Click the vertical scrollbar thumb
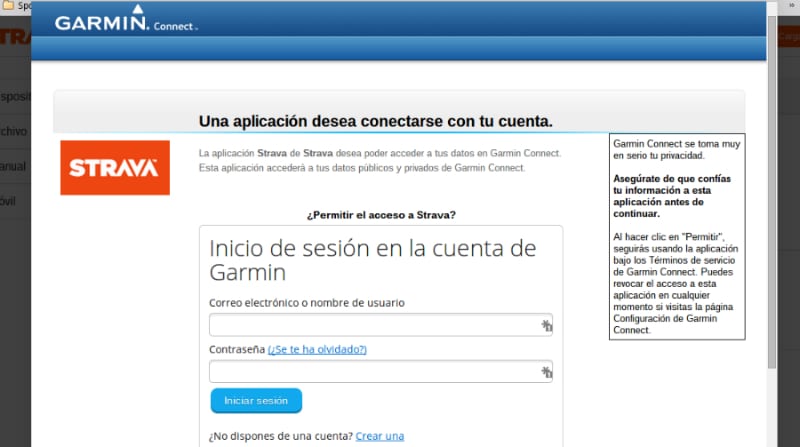Image resolution: width=800 pixels, height=447 pixels. (x=771, y=190)
